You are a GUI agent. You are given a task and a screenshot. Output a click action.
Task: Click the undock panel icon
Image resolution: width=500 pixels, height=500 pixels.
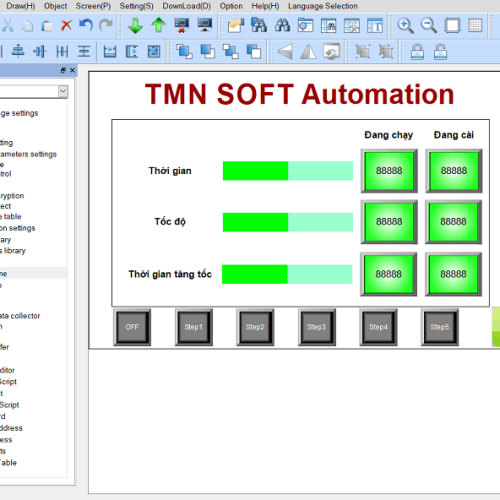(x=63, y=70)
